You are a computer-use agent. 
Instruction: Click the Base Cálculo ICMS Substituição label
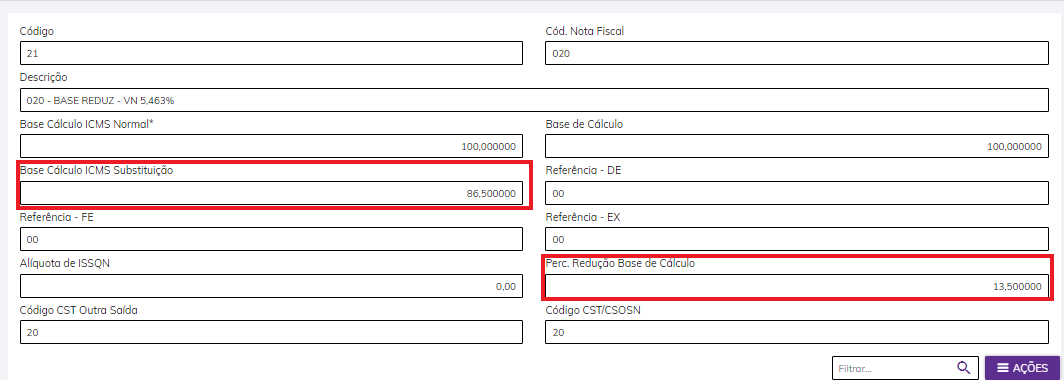tap(96, 170)
